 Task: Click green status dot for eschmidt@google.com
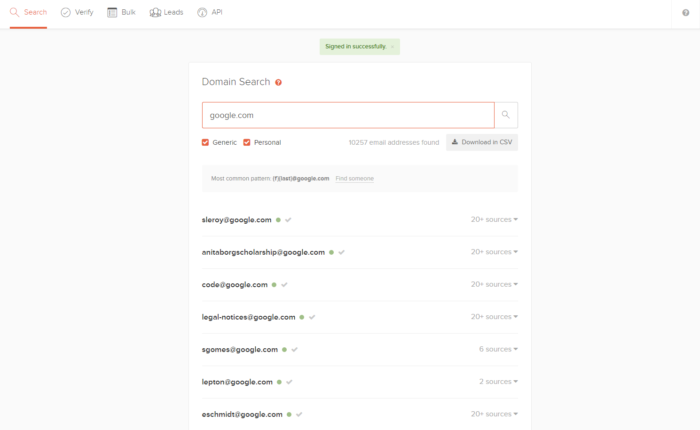pyautogui.click(x=289, y=414)
